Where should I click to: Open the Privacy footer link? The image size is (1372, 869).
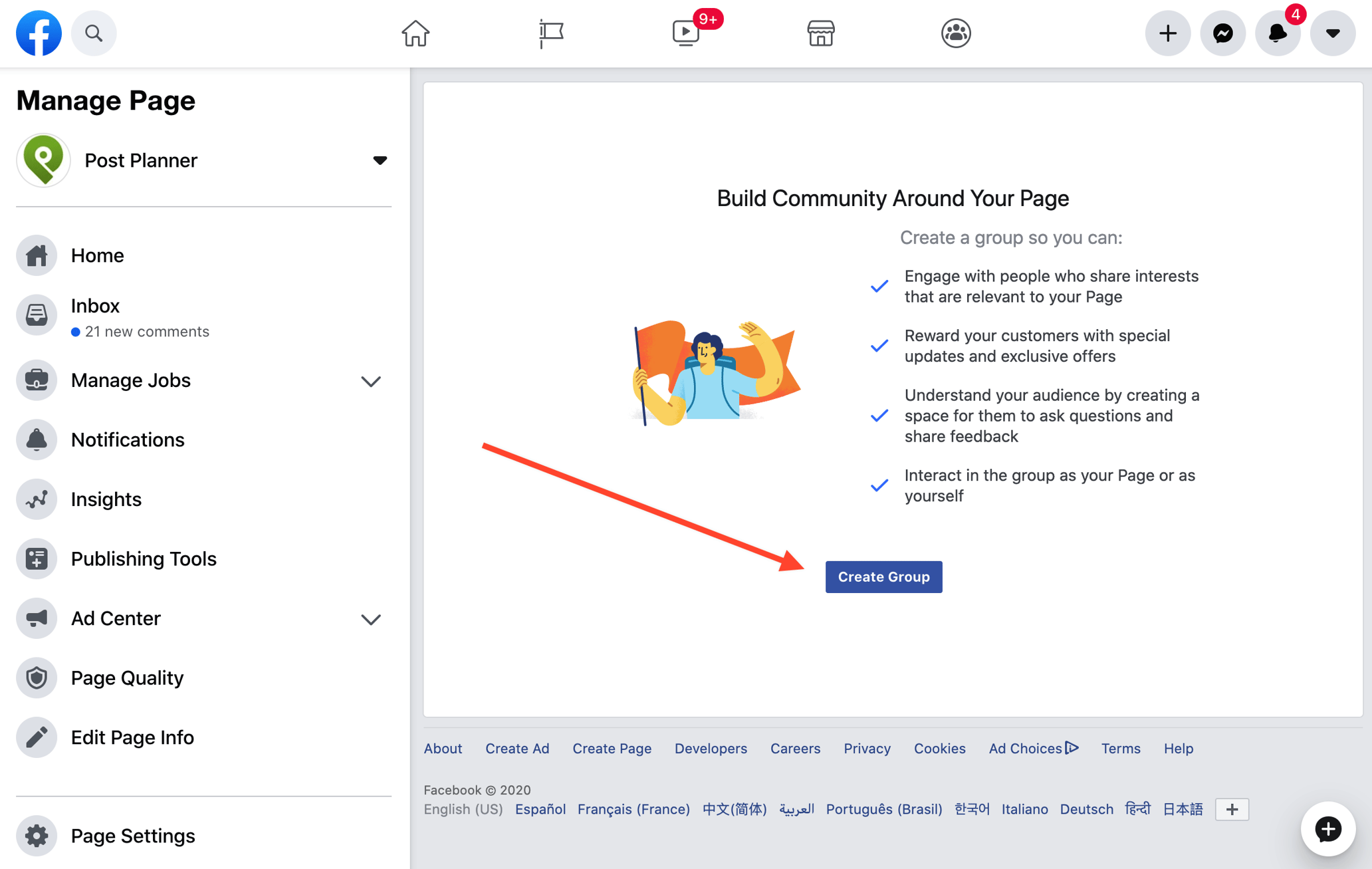(x=867, y=748)
